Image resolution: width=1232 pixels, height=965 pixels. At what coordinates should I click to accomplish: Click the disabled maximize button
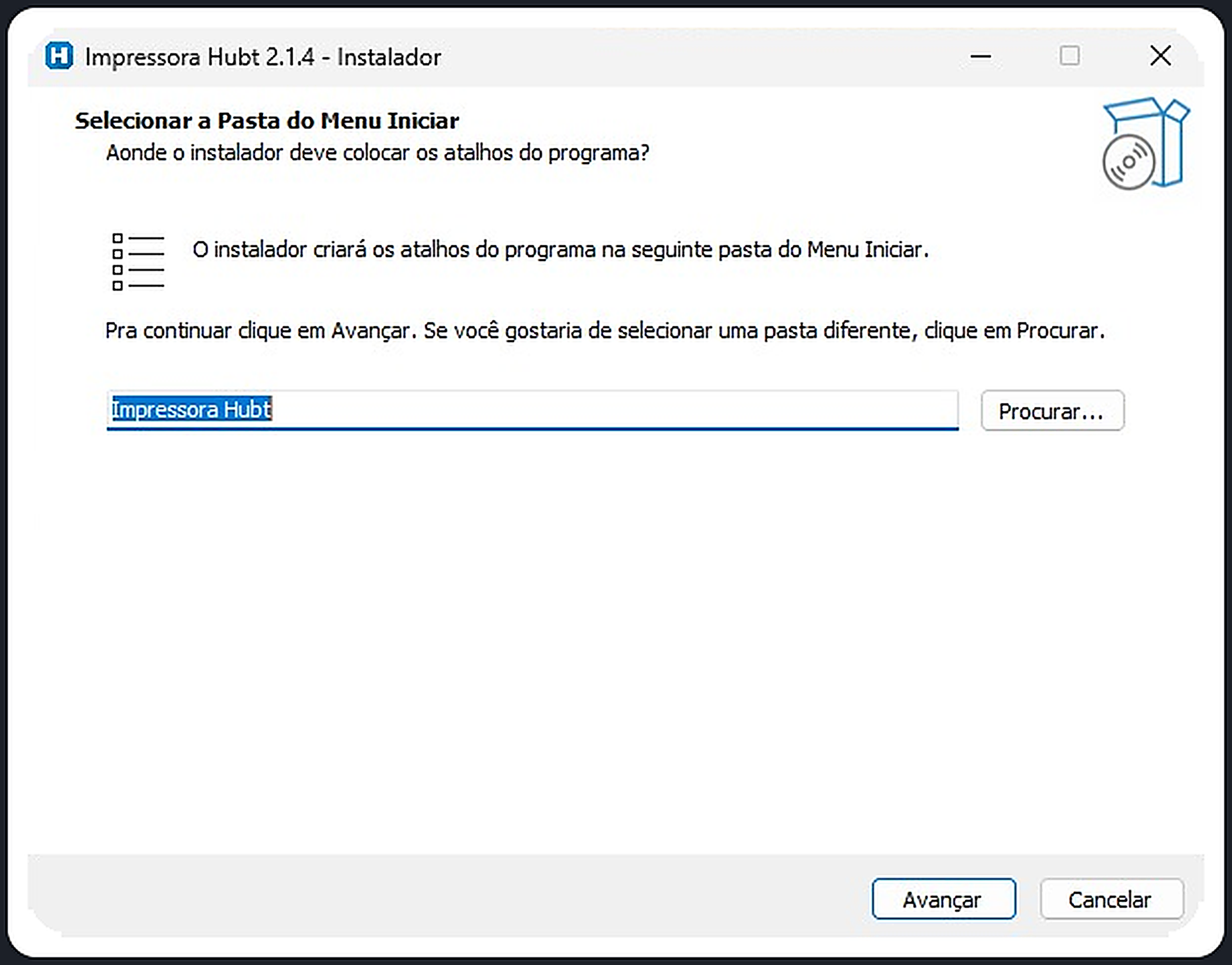click(1070, 56)
